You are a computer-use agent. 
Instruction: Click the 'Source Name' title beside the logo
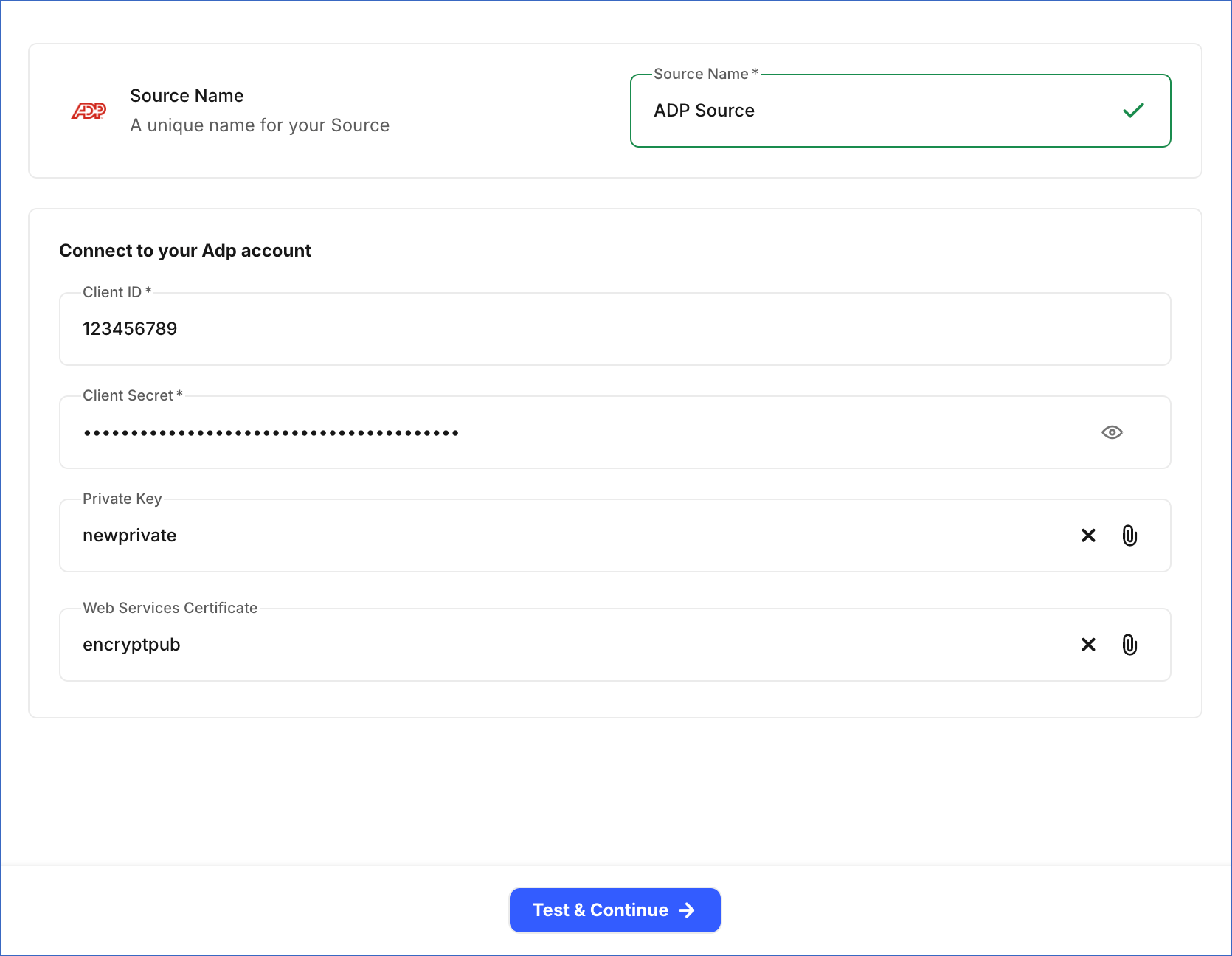[187, 96]
